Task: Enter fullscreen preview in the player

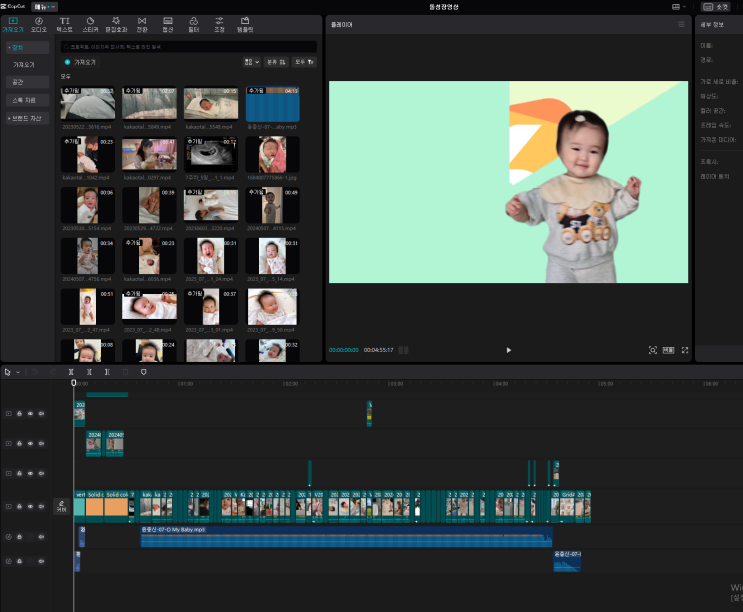Action: [685, 350]
